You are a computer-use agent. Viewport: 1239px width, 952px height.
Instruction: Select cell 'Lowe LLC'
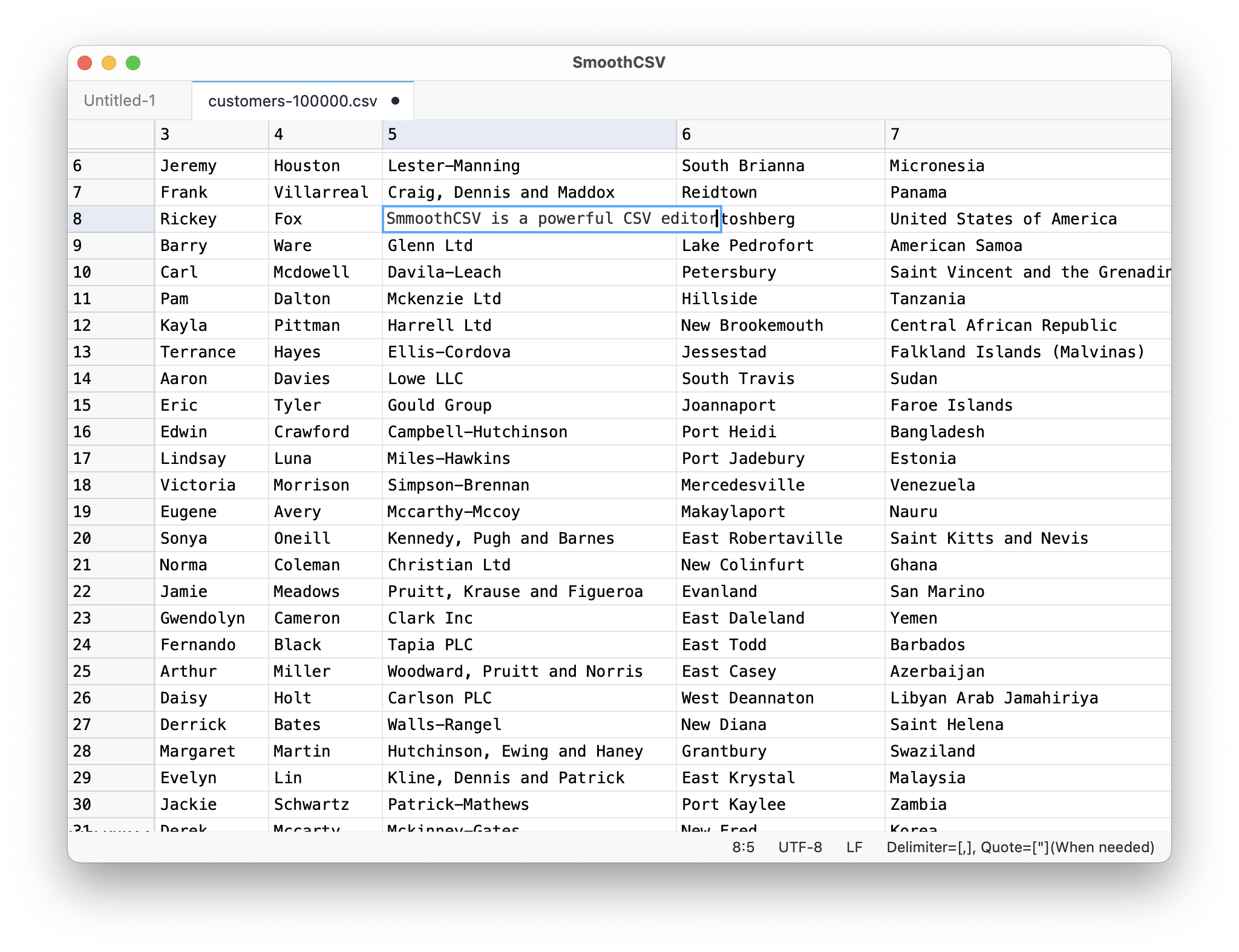pos(529,379)
